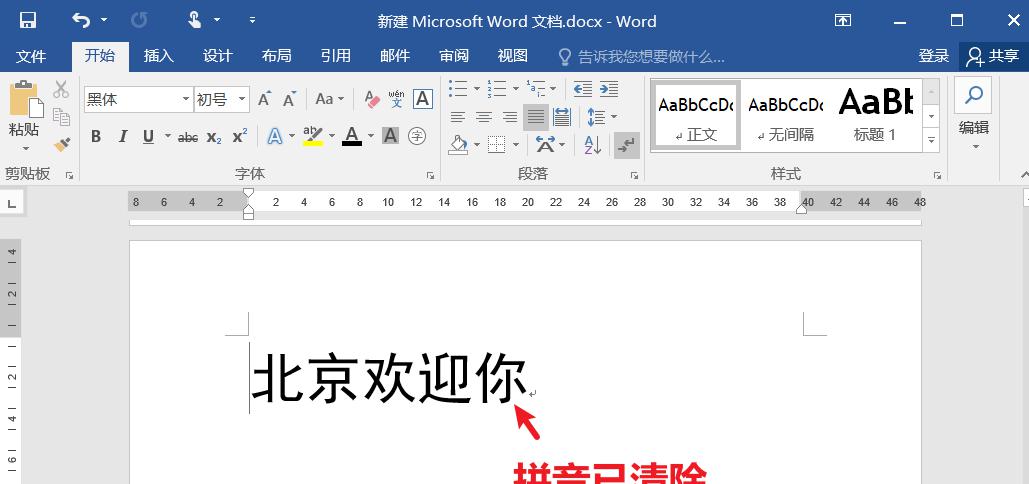Increase paragraph indent

609,88
